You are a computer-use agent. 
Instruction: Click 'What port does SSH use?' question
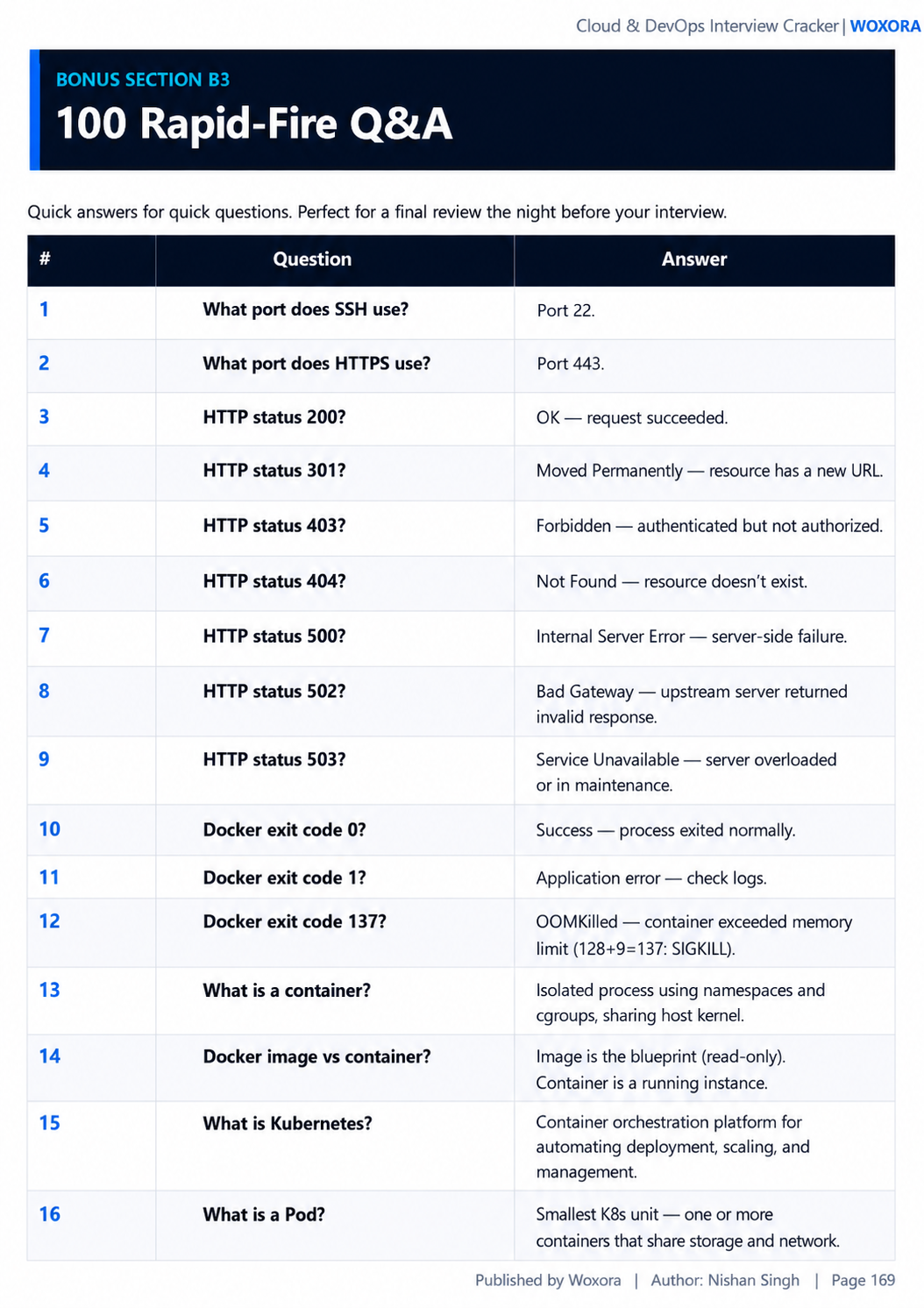(306, 309)
